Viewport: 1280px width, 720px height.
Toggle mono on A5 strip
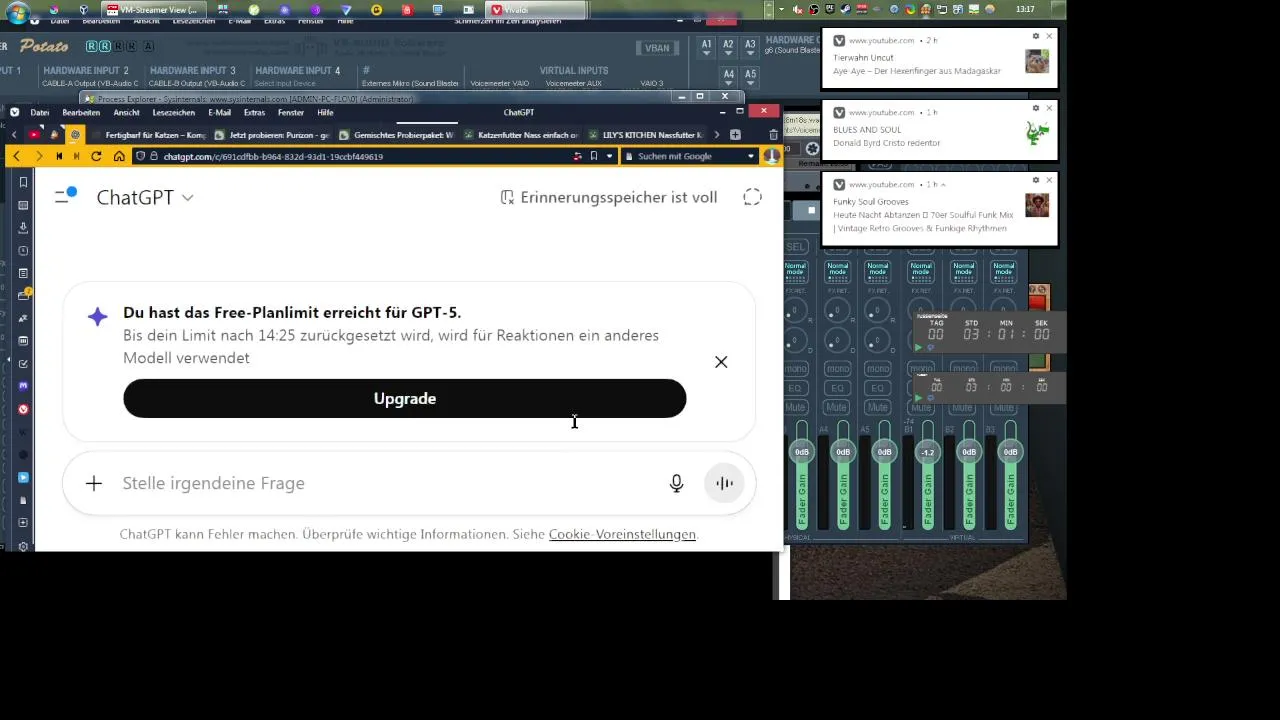[x=878, y=369]
